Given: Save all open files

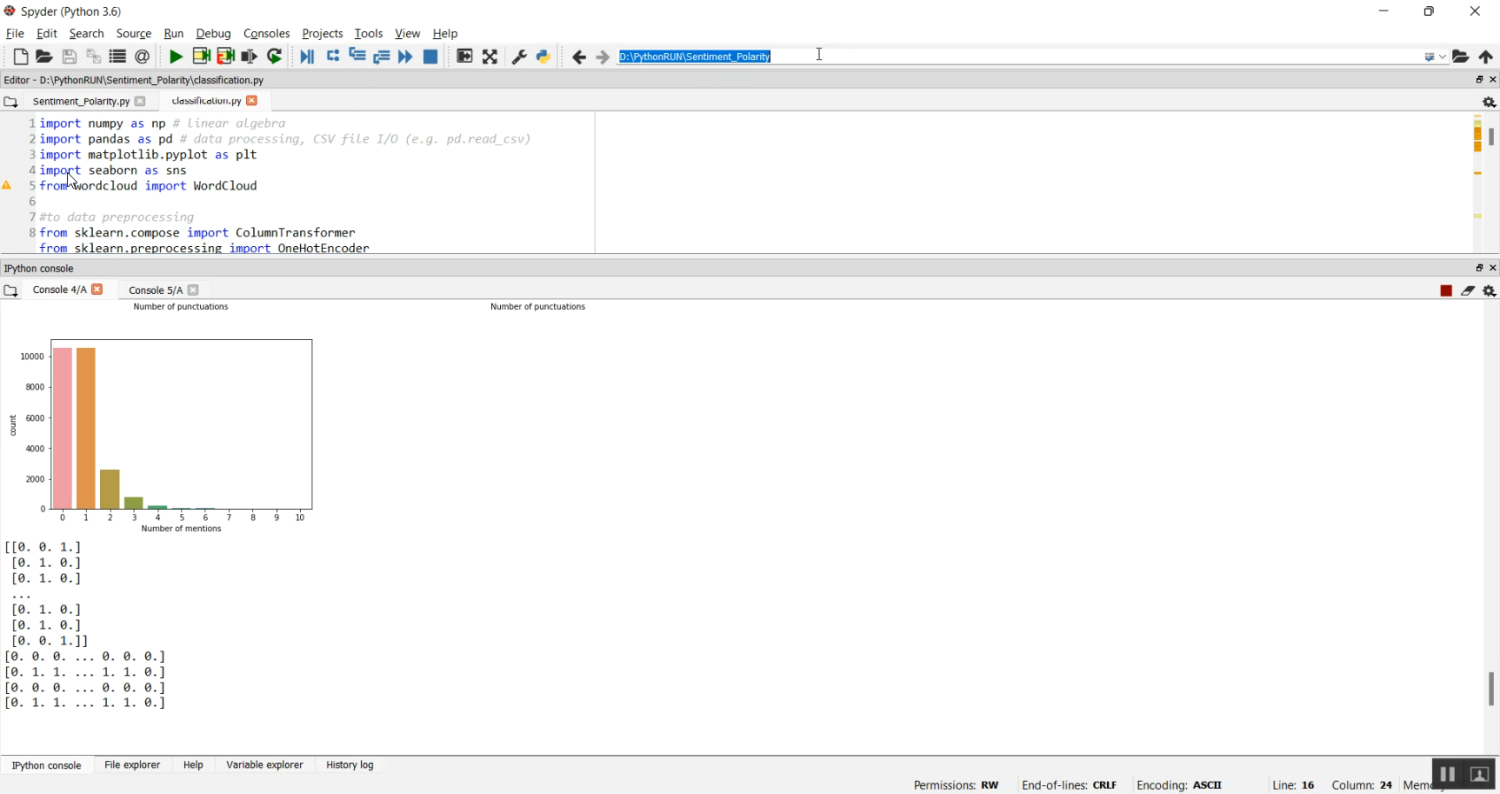Looking at the screenshot, I should (94, 57).
